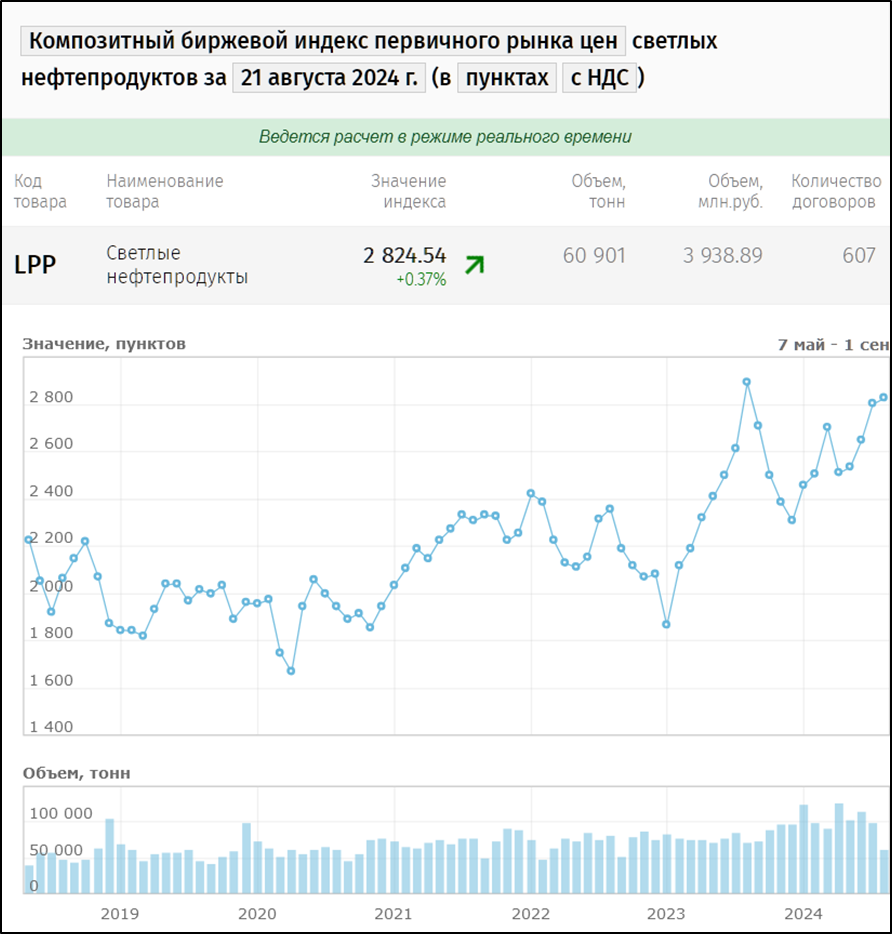Click the 'Значение индекса' column header
Image resolution: width=892 pixels, height=934 pixels.
point(409,191)
